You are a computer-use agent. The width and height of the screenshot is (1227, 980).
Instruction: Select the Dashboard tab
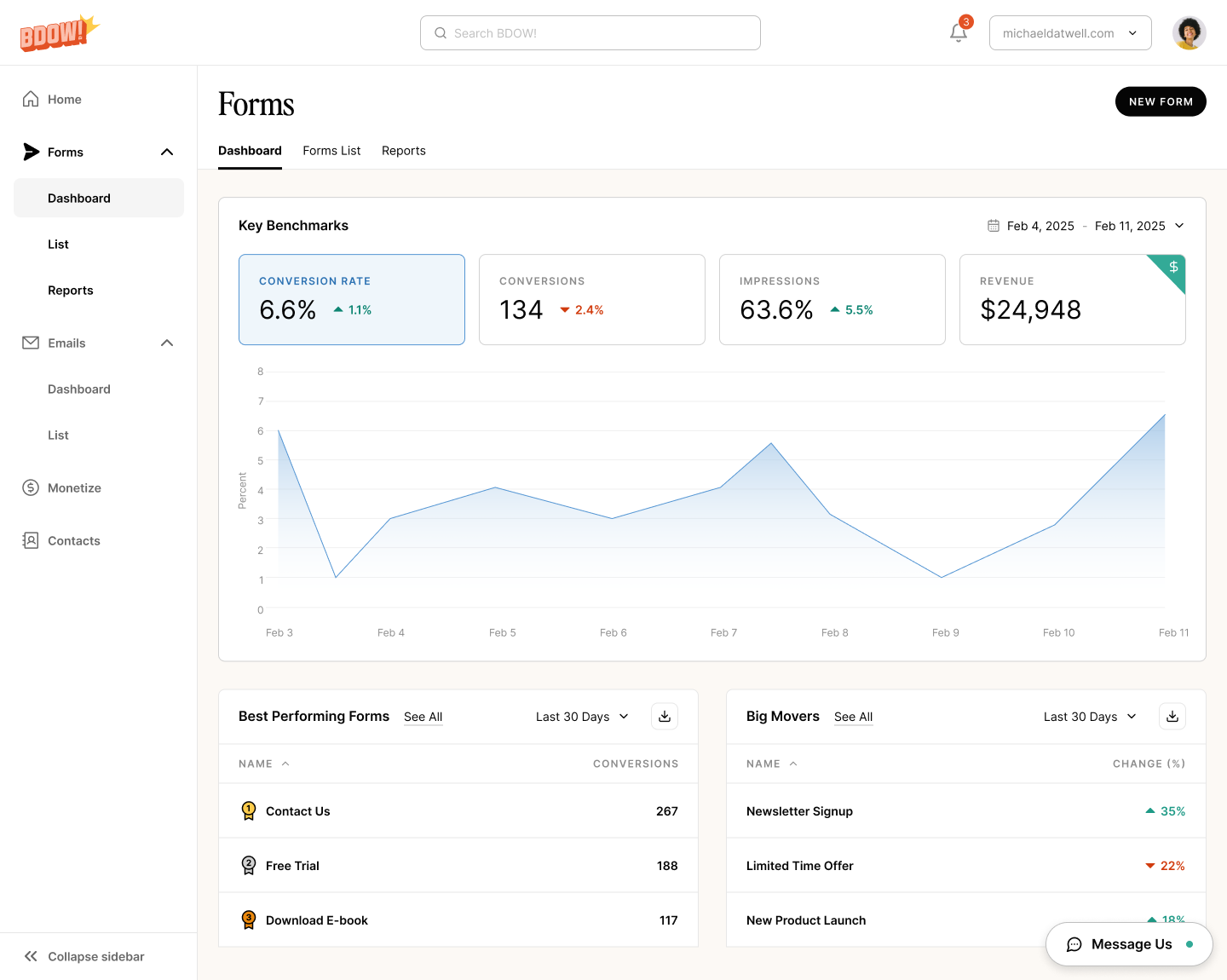(250, 151)
